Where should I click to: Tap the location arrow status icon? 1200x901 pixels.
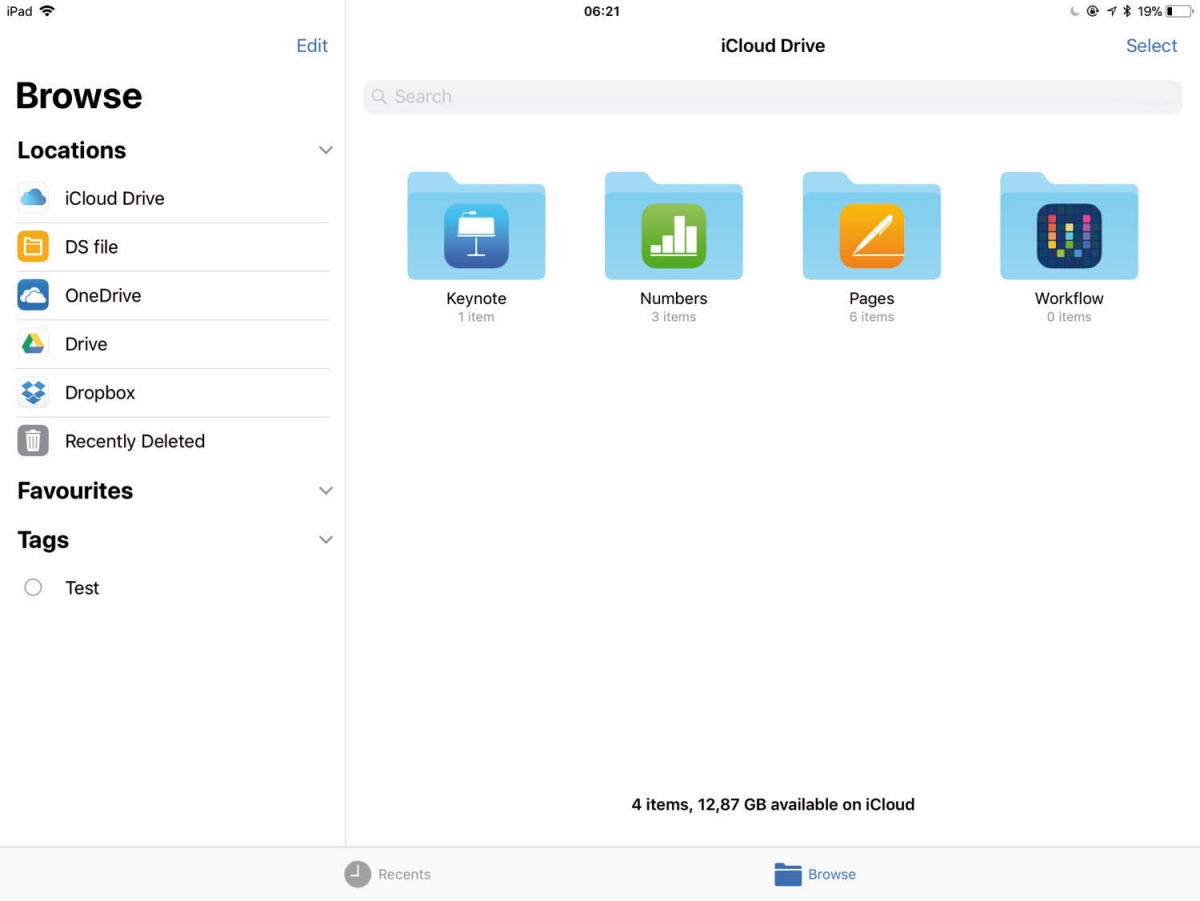[x=1111, y=11]
